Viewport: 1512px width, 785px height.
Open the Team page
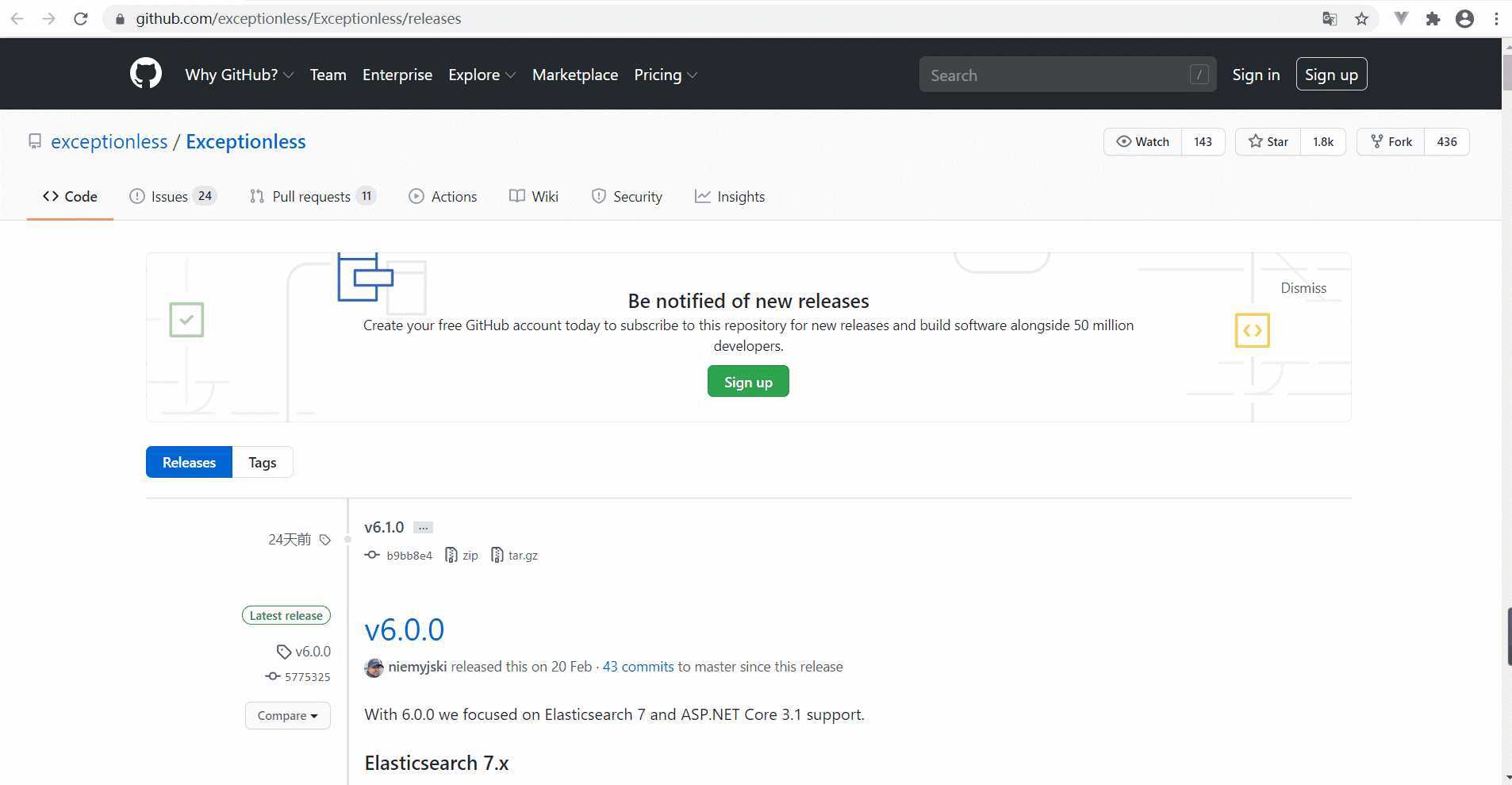click(328, 75)
